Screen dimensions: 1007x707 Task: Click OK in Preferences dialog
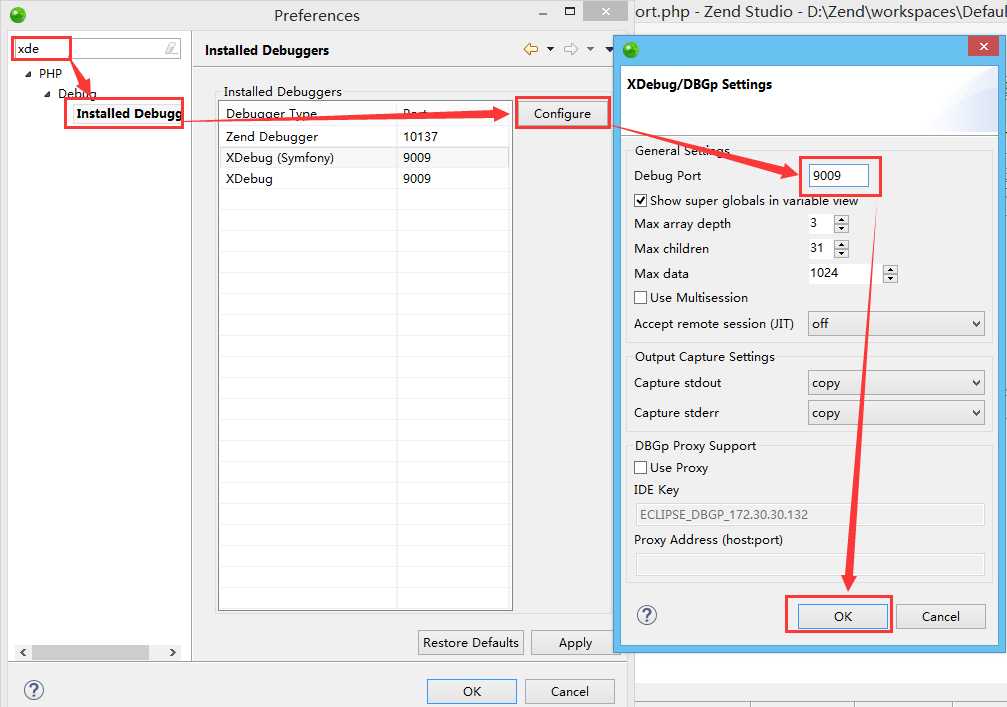pyautogui.click(x=472, y=691)
